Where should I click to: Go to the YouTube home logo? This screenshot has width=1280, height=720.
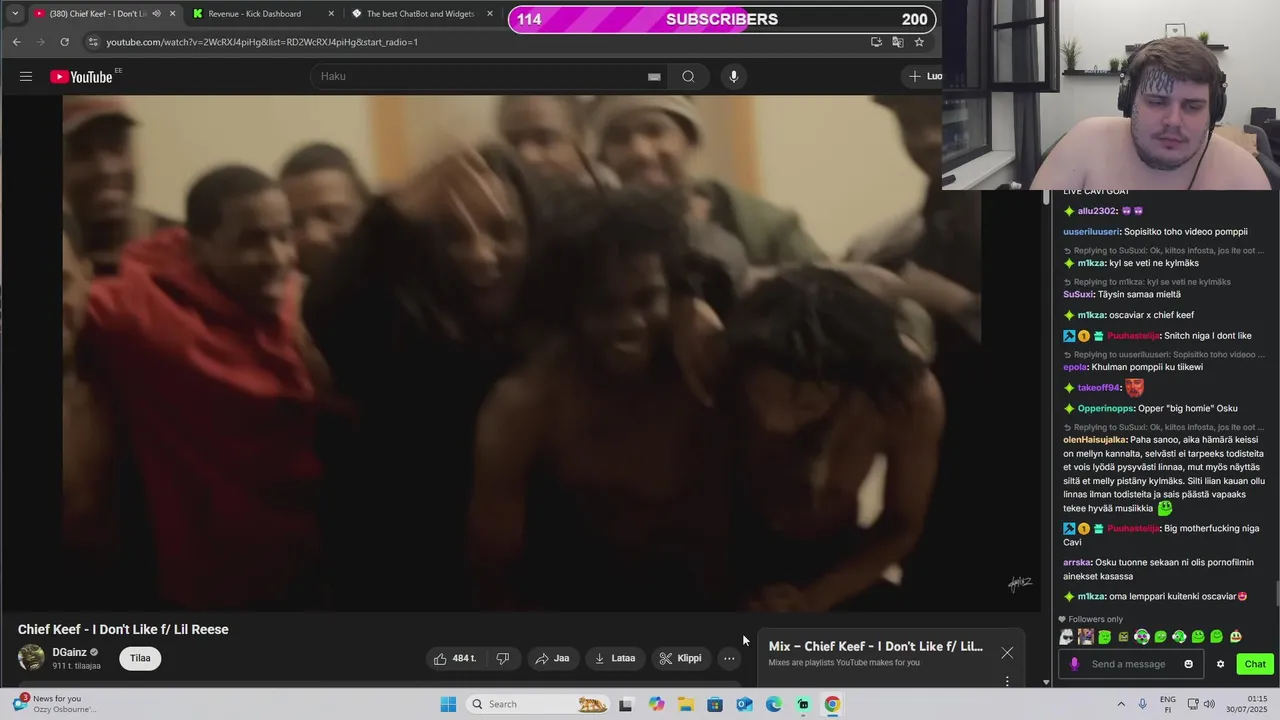pyautogui.click(x=82, y=77)
